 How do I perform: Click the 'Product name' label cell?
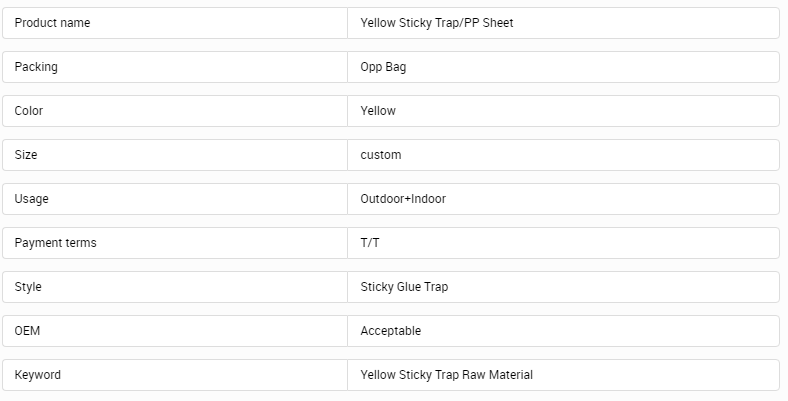point(52,23)
